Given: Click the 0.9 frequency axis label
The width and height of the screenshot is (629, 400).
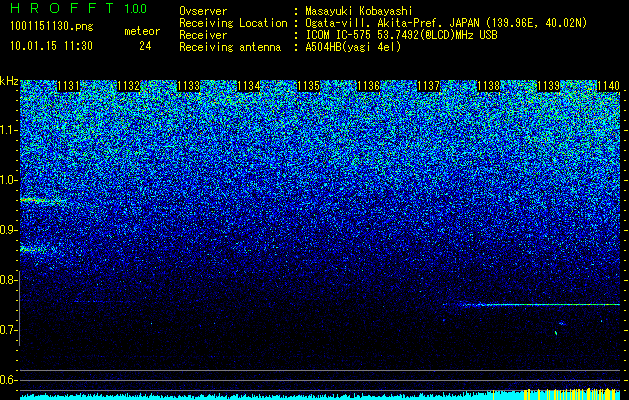Looking at the screenshot, I should [x=9, y=230].
